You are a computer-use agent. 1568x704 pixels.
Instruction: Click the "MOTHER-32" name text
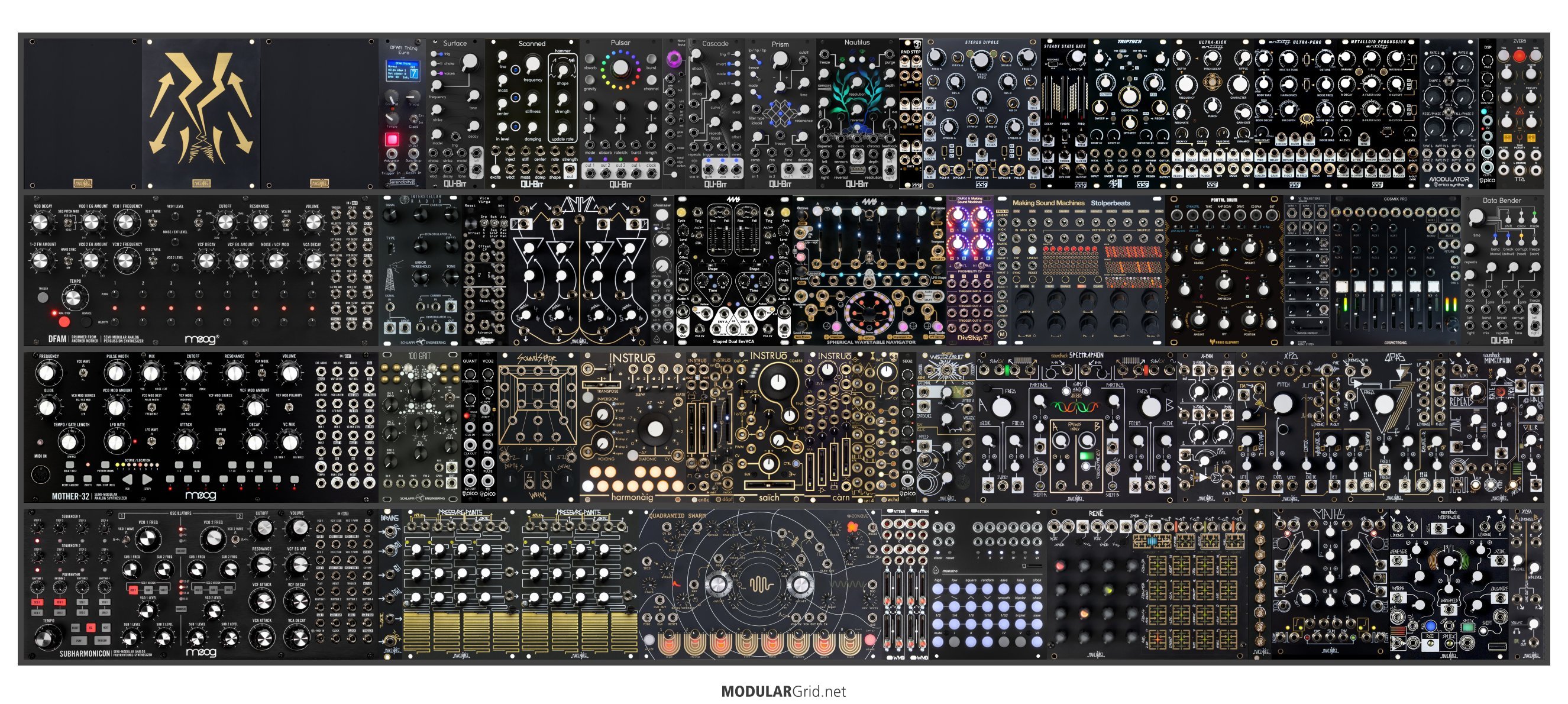click(x=70, y=496)
